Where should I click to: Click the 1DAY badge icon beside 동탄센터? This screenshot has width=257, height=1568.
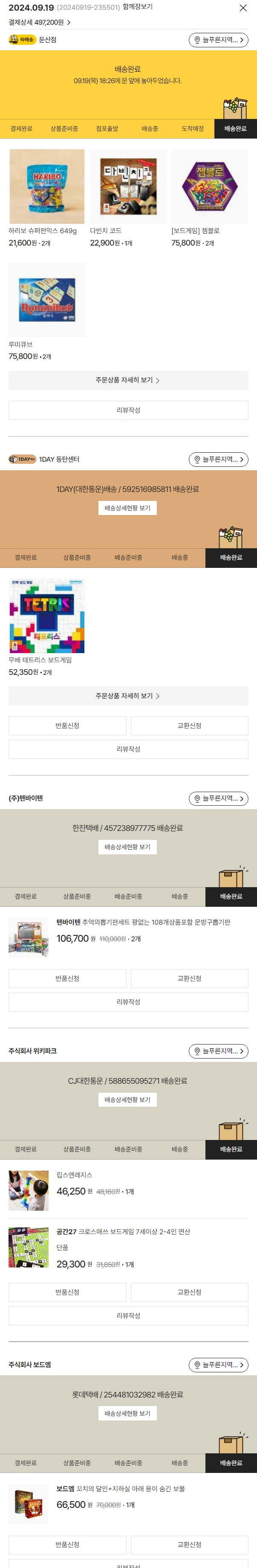tap(22, 459)
